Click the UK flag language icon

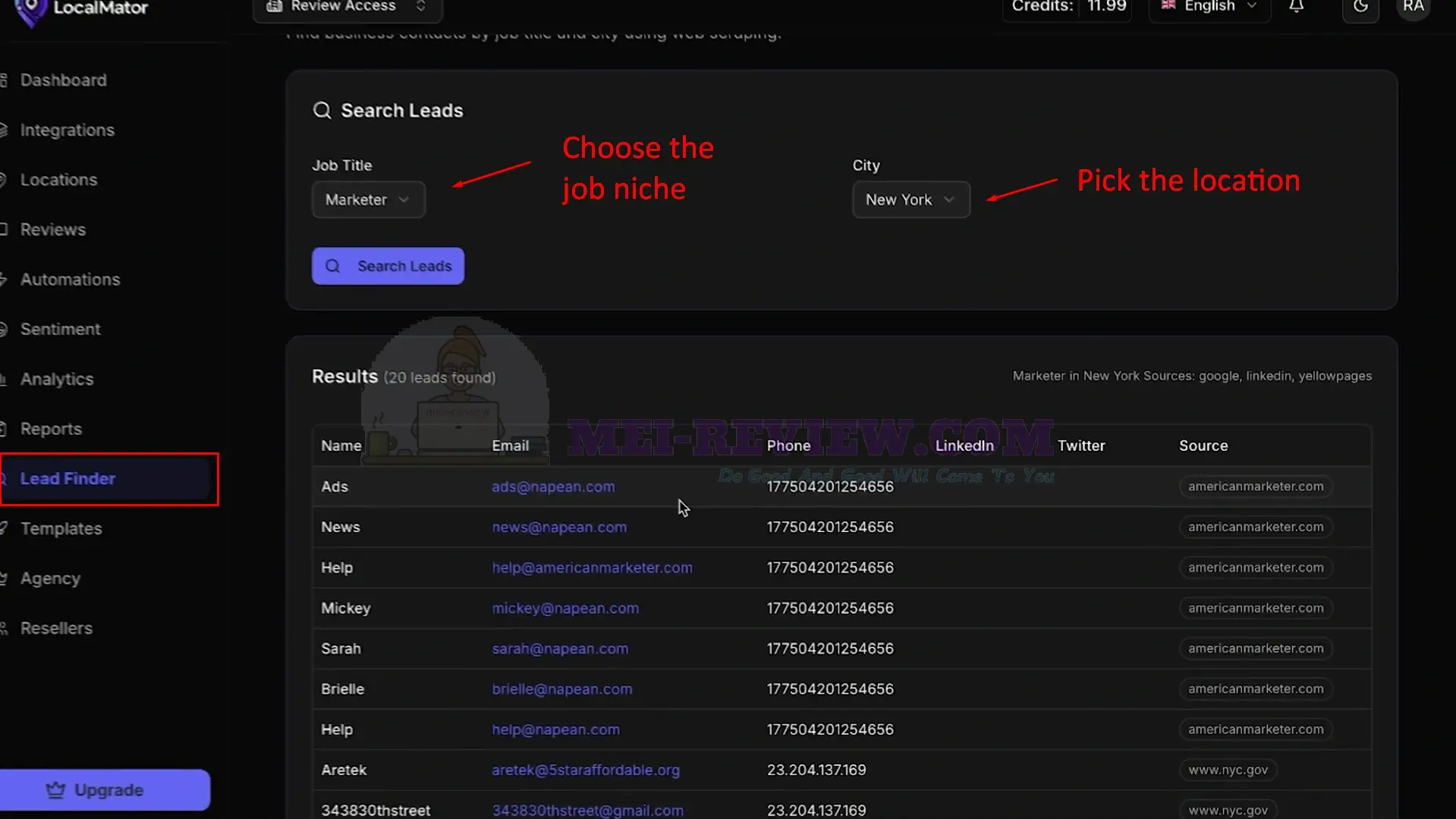pyautogui.click(x=1168, y=5)
